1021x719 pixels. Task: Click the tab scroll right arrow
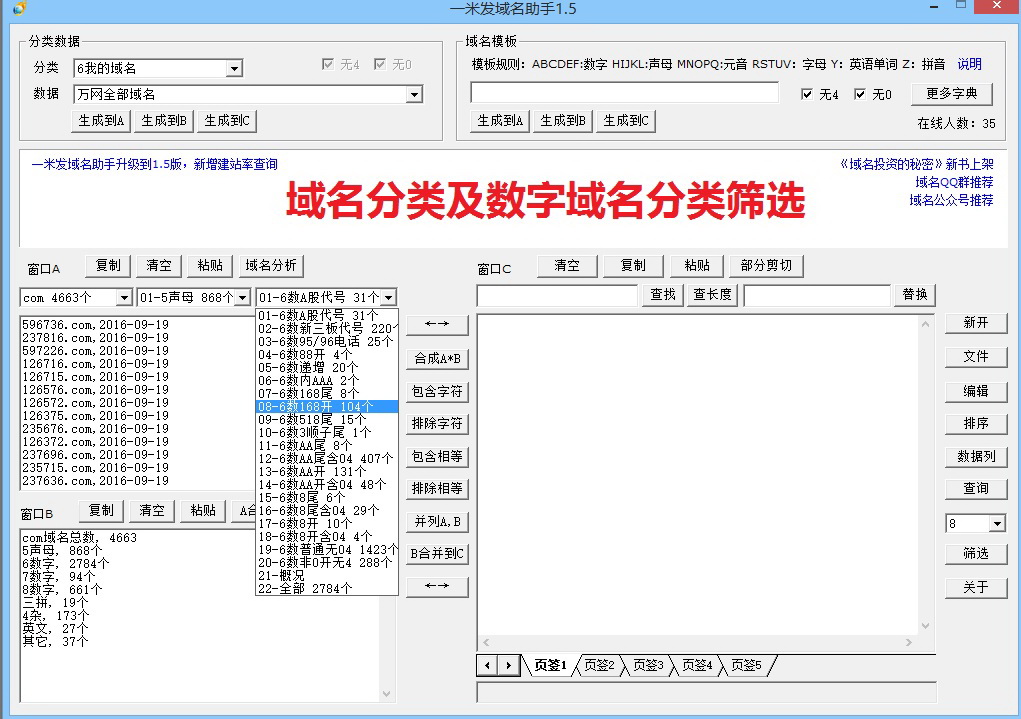509,666
